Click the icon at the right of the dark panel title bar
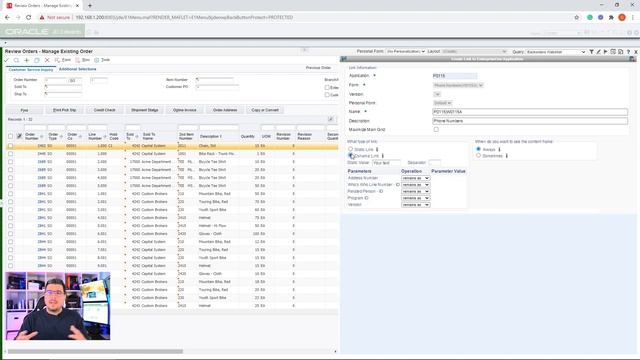 [x=632, y=59]
